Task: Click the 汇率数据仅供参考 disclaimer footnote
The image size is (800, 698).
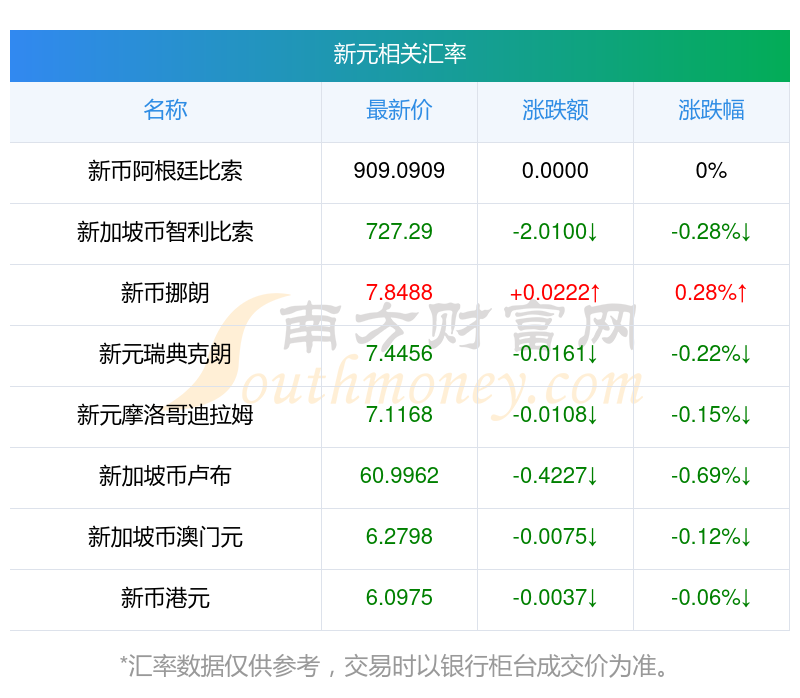Action: point(394,666)
